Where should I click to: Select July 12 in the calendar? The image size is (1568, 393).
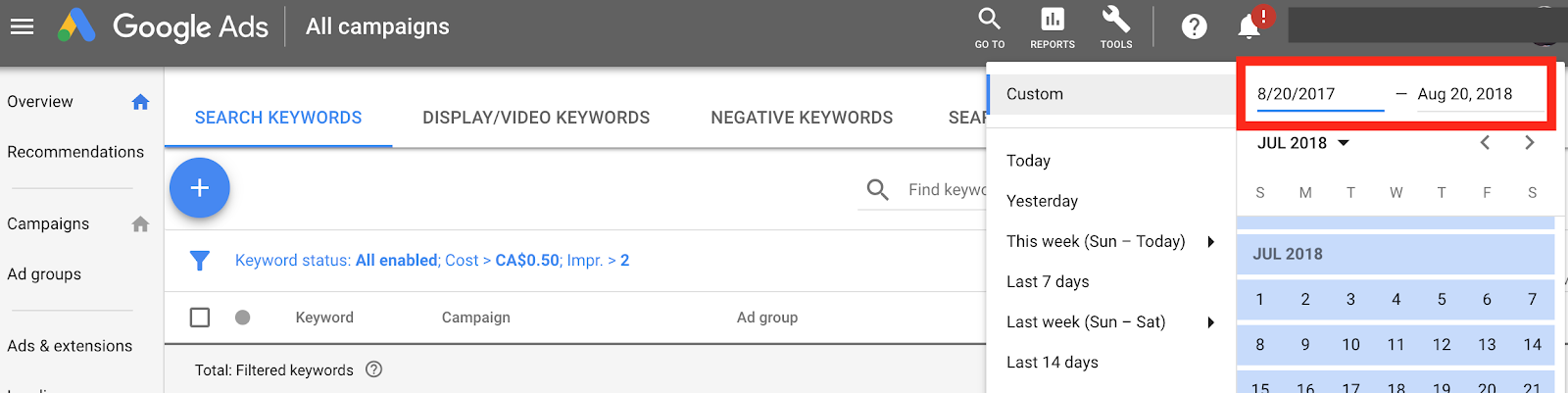pyautogui.click(x=1441, y=345)
